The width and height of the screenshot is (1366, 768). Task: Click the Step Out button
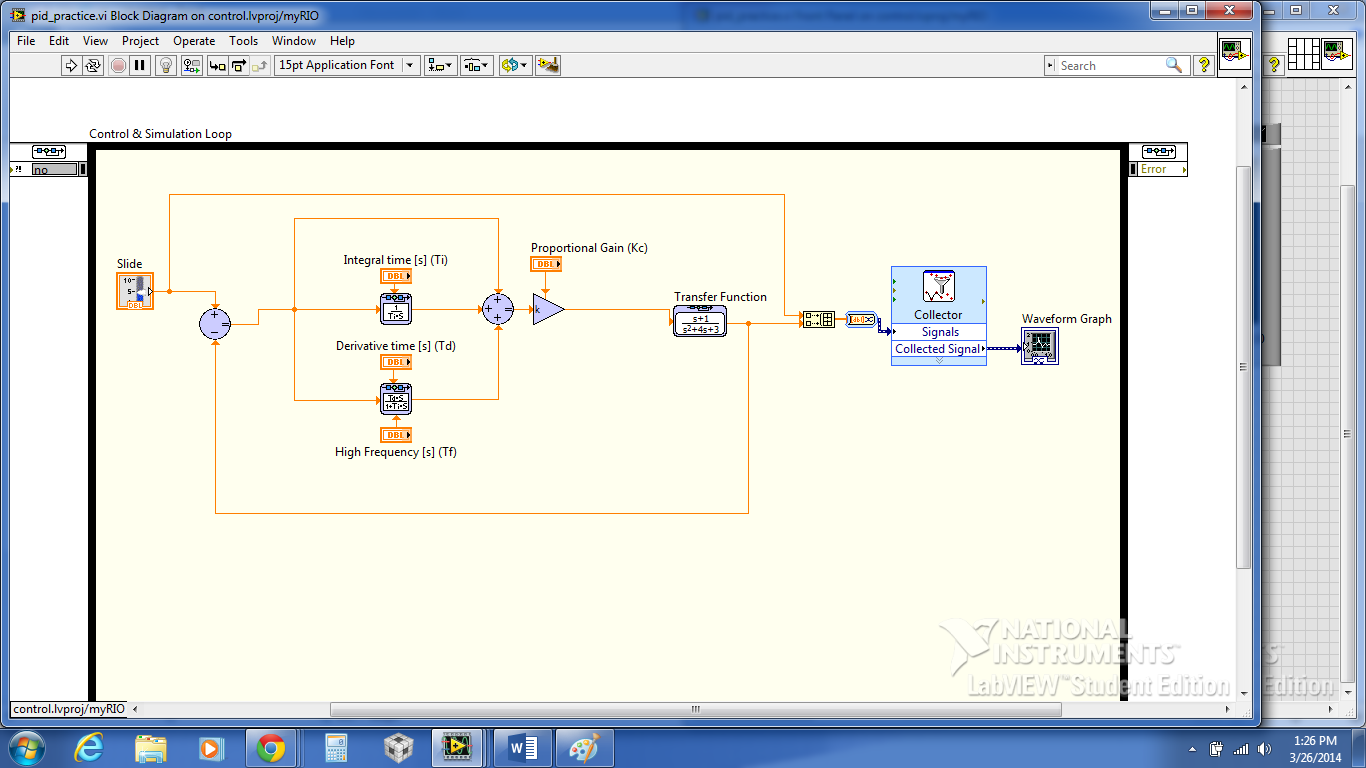pyautogui.click(x=260, y=65)
